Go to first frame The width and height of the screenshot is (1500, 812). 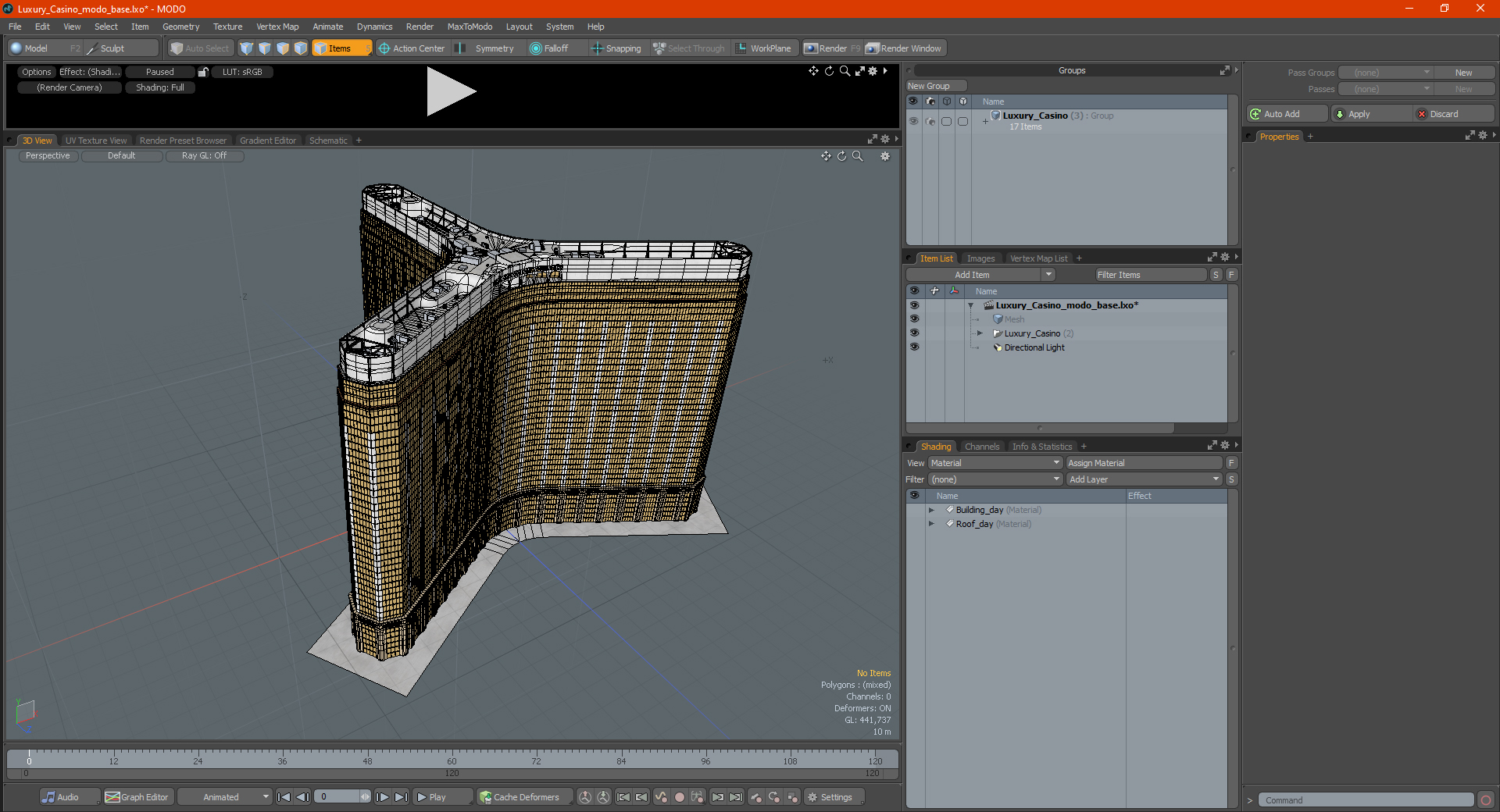(x=284, y=797)
